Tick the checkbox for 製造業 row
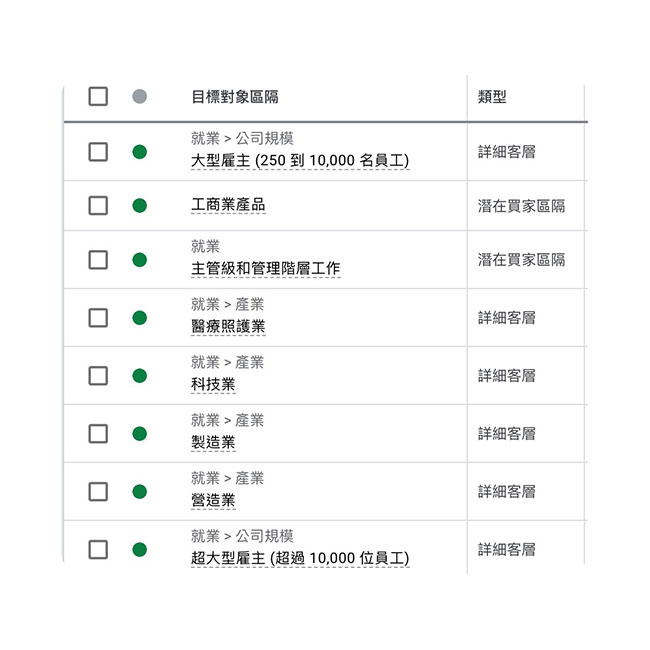This screenshot has width=650, height=650. (98, 434)
